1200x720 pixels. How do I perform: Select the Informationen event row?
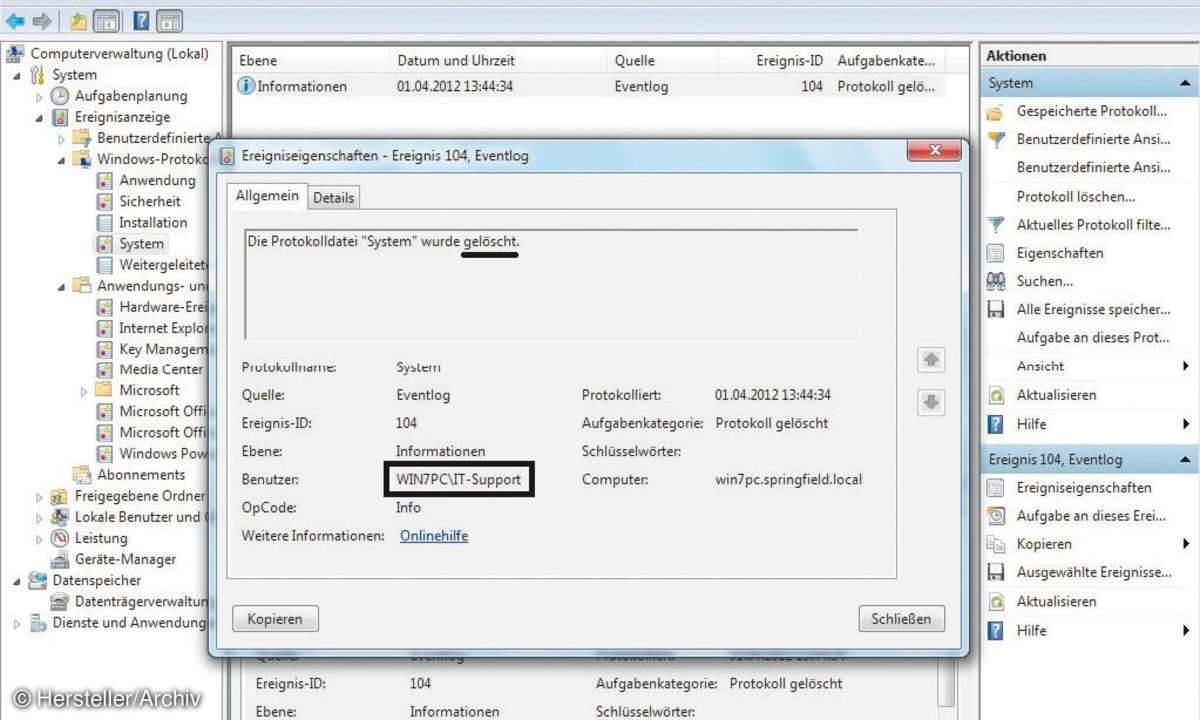click(590, 86)
